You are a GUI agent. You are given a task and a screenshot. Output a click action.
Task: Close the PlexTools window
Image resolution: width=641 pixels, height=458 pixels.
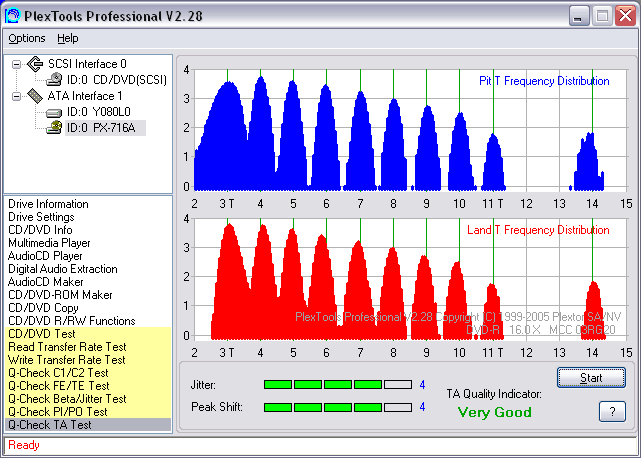(625, 16)
